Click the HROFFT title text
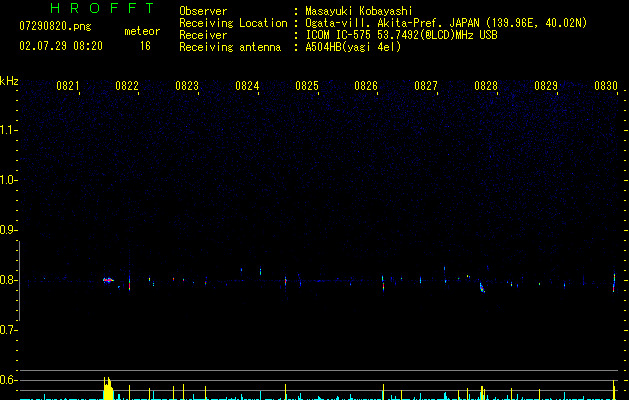The width and height of the screenshot is (629, 400). (x=103, y=8)
